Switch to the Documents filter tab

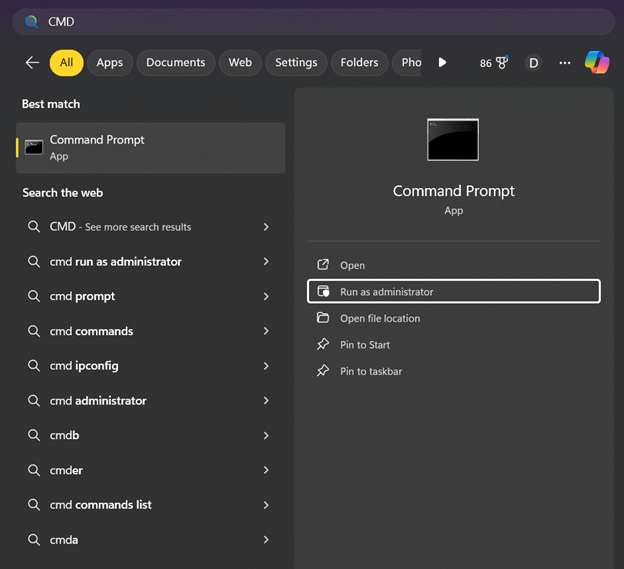[x=176, y=62]
